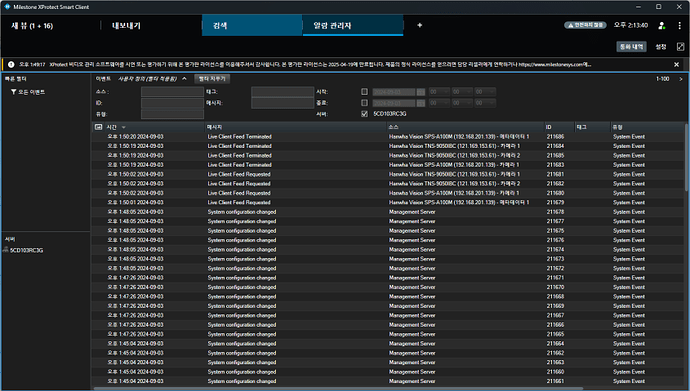Viewport: 690px width, 391px height.
Task: Select event row with ID 211686
Action: pyautogui.click(x=388, y=137)
